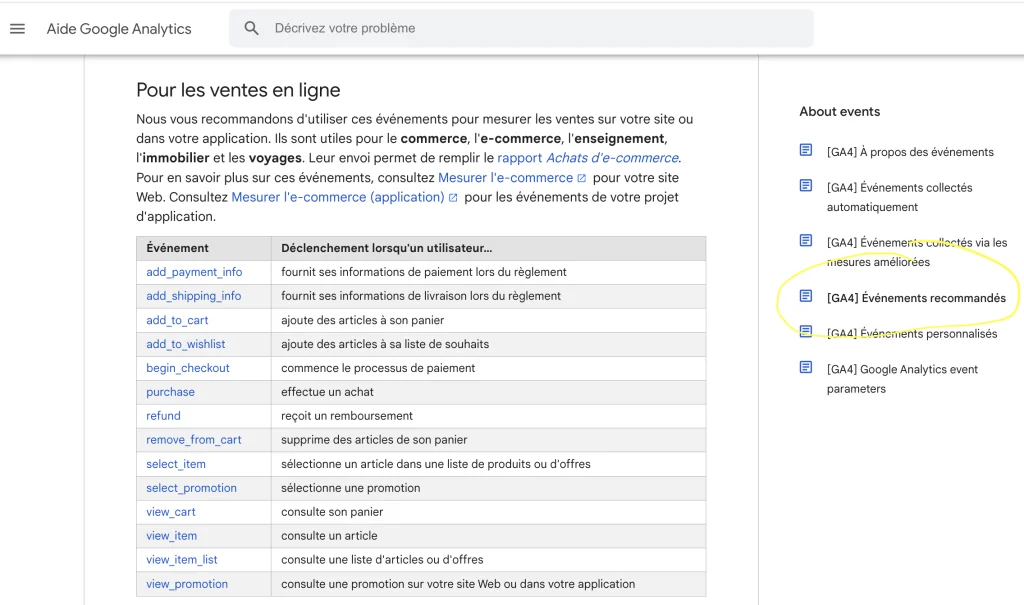
Task: Click the Aide Google Analytics title
Action: (x=119, y=29)
